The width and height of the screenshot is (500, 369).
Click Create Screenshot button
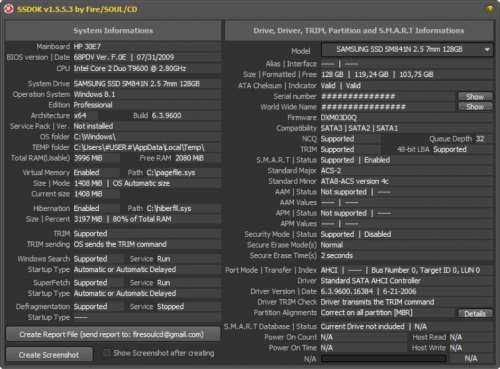[49, 355]
